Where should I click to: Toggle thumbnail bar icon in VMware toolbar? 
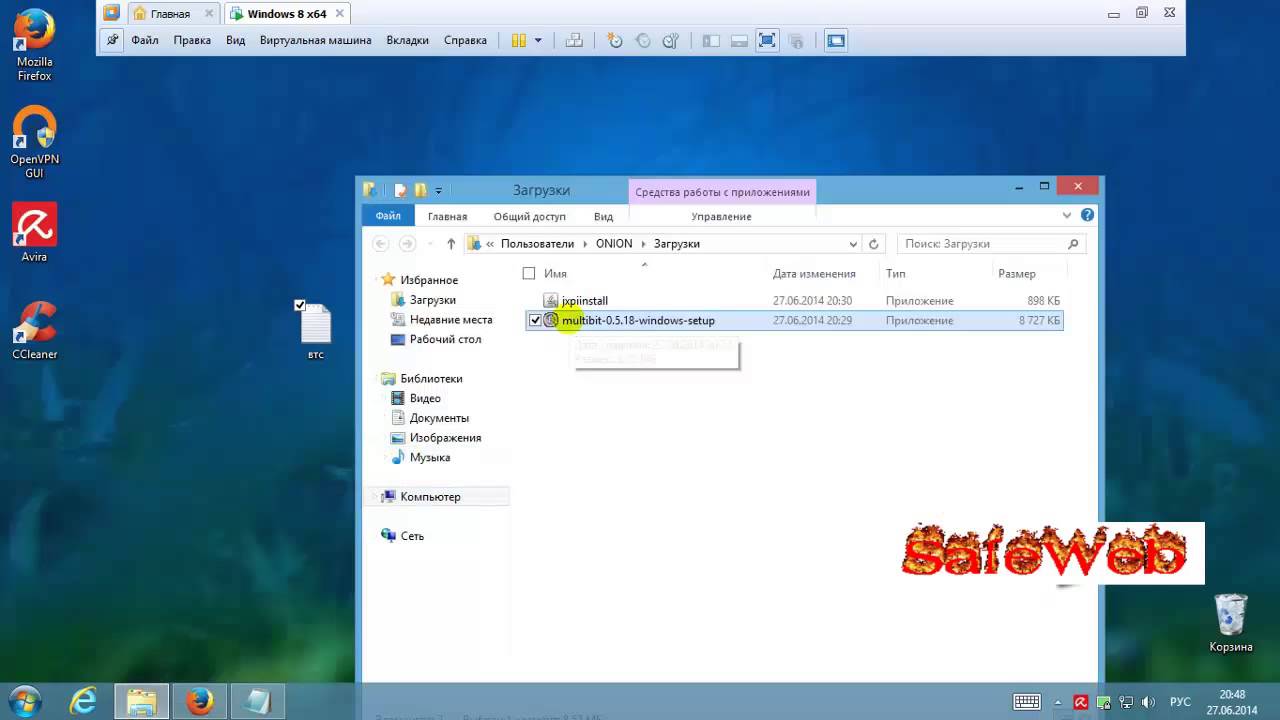pyautogui.click(x=739, y=40)
